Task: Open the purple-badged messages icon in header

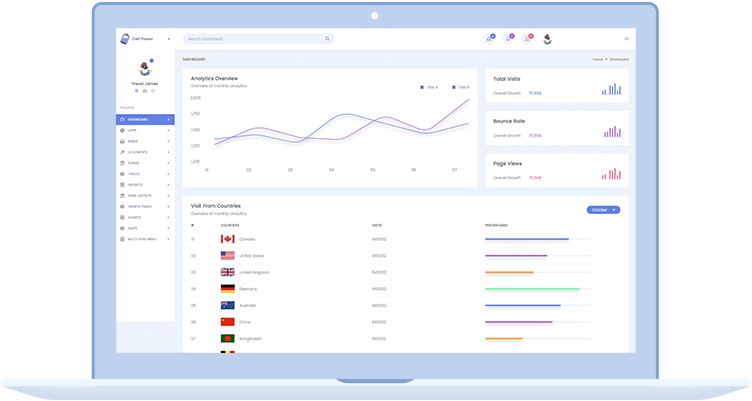Action: click(x=508, y=39)
